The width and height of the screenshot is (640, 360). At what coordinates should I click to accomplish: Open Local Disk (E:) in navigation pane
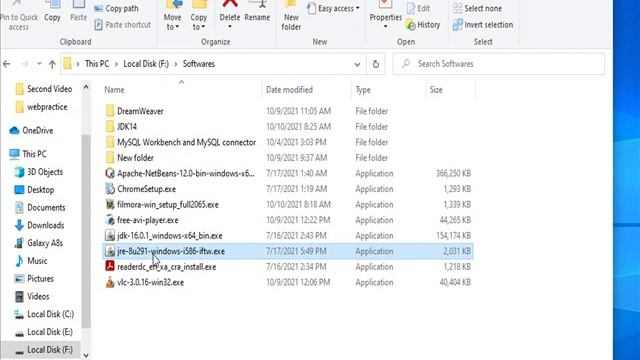[x=44, y=332]
